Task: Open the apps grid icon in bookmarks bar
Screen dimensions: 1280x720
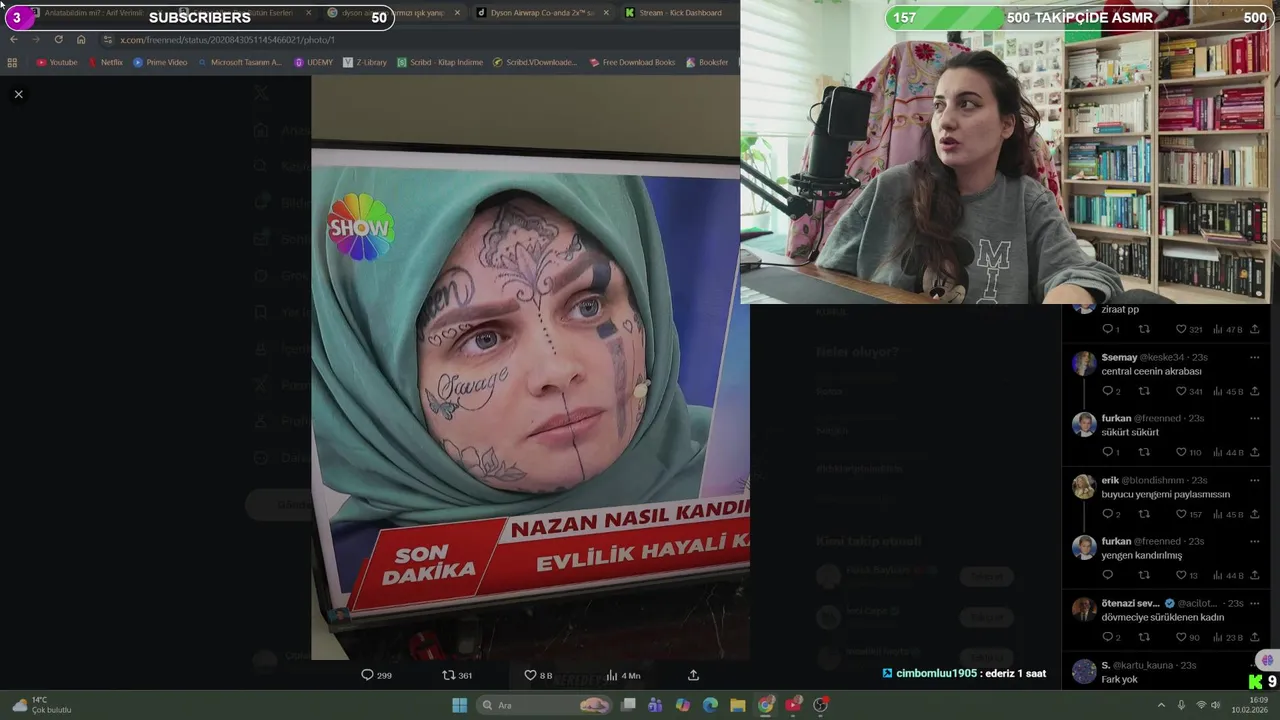Action: point(12,62)
